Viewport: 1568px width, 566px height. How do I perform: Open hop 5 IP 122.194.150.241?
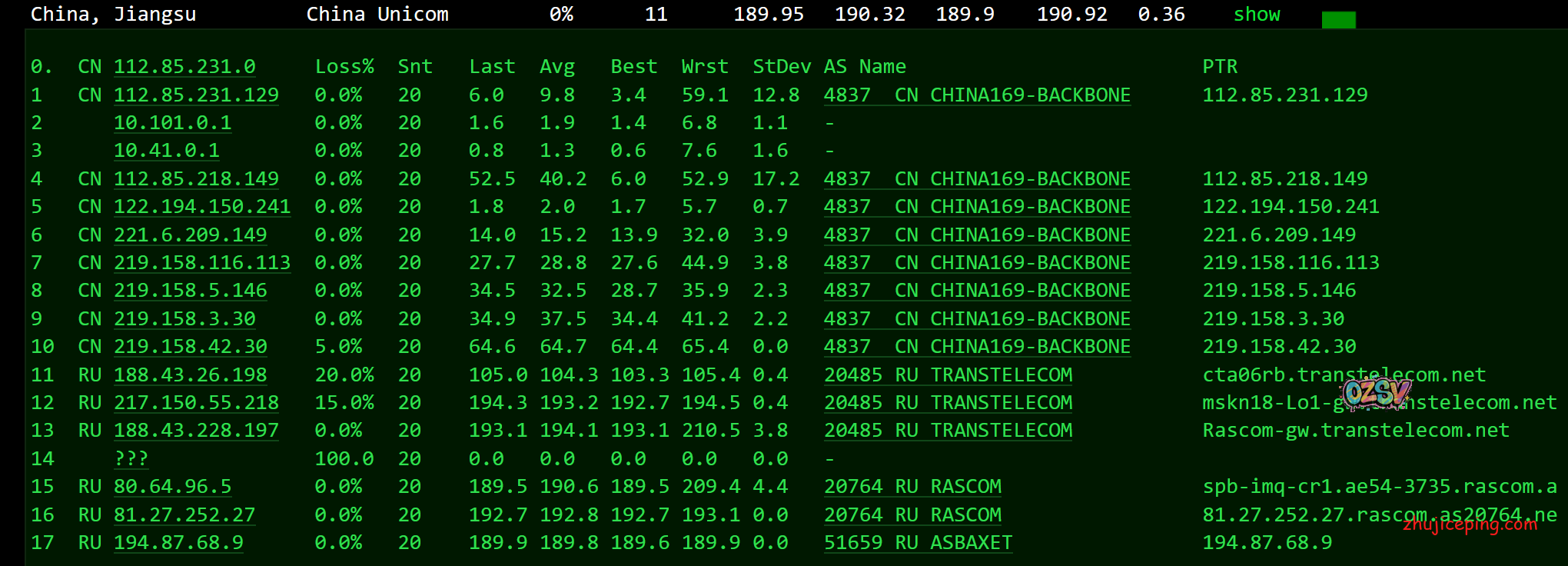tap(202, 207)
